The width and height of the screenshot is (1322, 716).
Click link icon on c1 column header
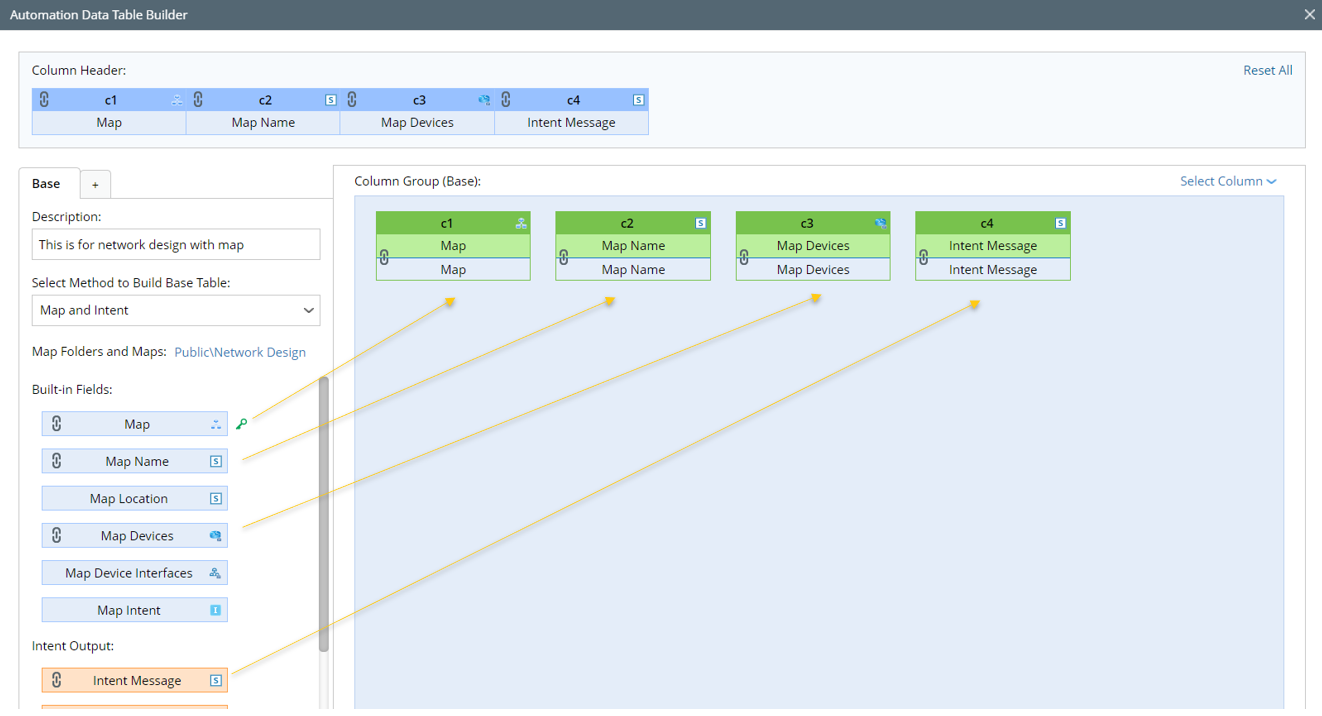[44, 100]
